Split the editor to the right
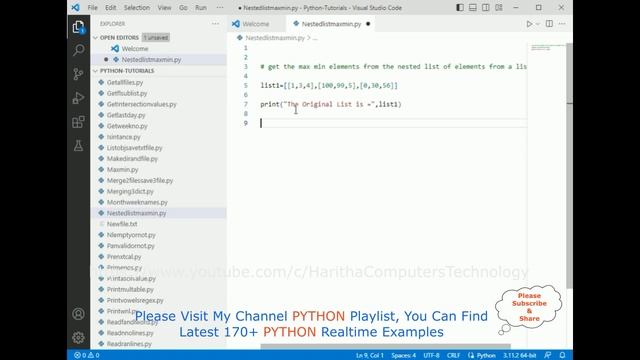 tap(549, 24)
